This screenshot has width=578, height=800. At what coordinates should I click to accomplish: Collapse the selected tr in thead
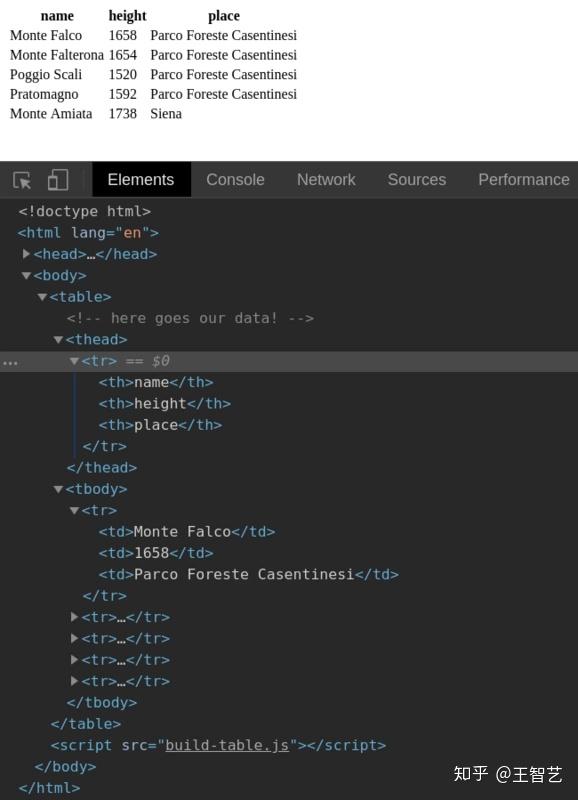click(x=74, y=361)
